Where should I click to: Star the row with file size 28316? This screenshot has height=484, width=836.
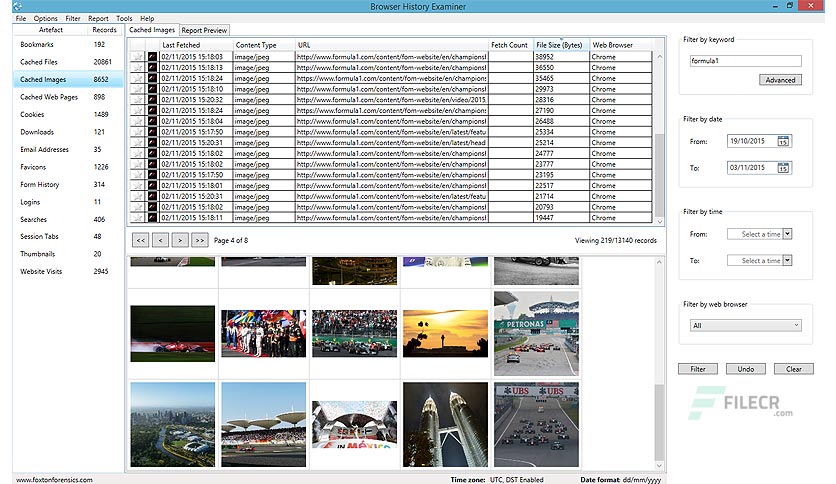(138, 100)
